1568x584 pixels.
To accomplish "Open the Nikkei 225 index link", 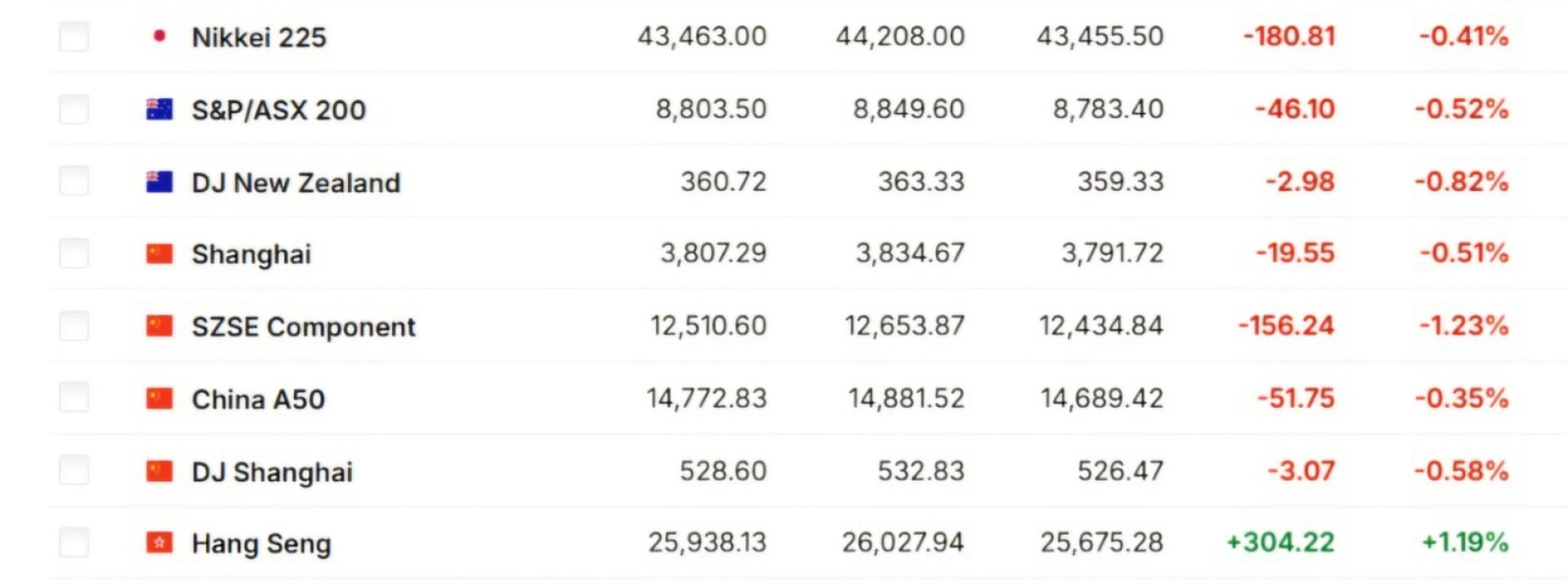I will coord(259,37).
